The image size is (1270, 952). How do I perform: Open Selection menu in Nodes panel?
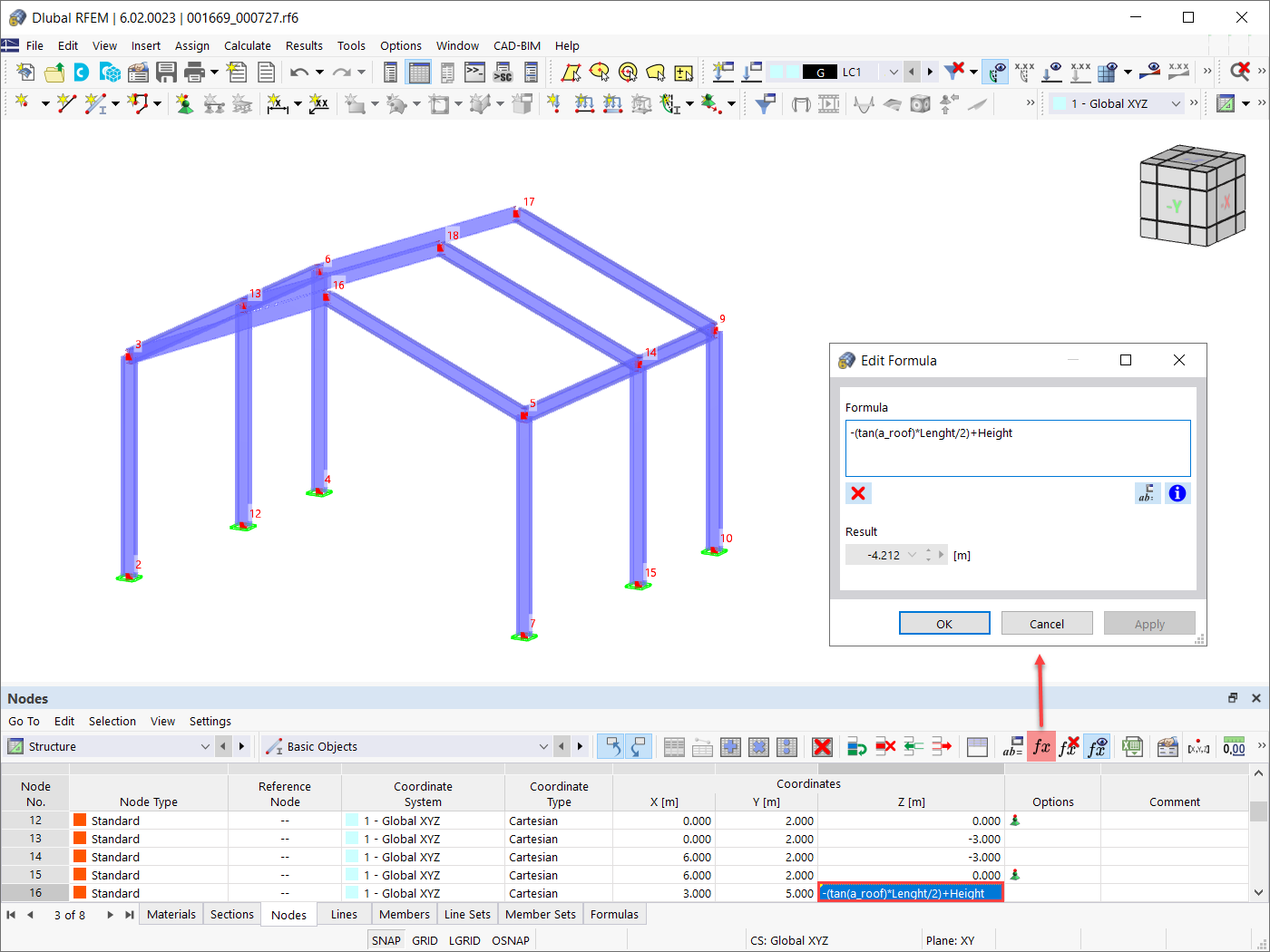click(x=112, y=722)
